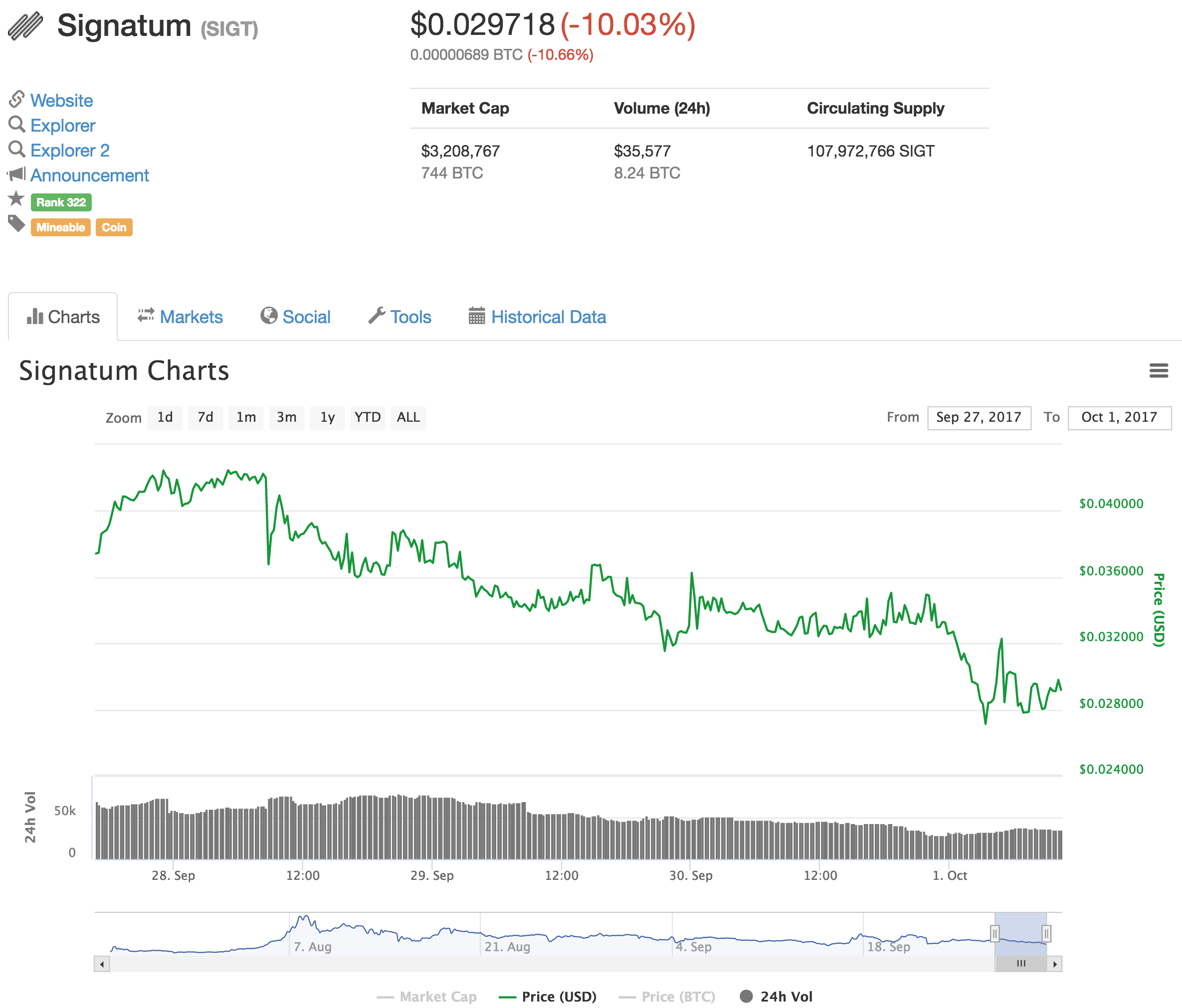Set chart zoom to 7d
This screenshot has width=1182, height=1008.
(x=205, y=417)
